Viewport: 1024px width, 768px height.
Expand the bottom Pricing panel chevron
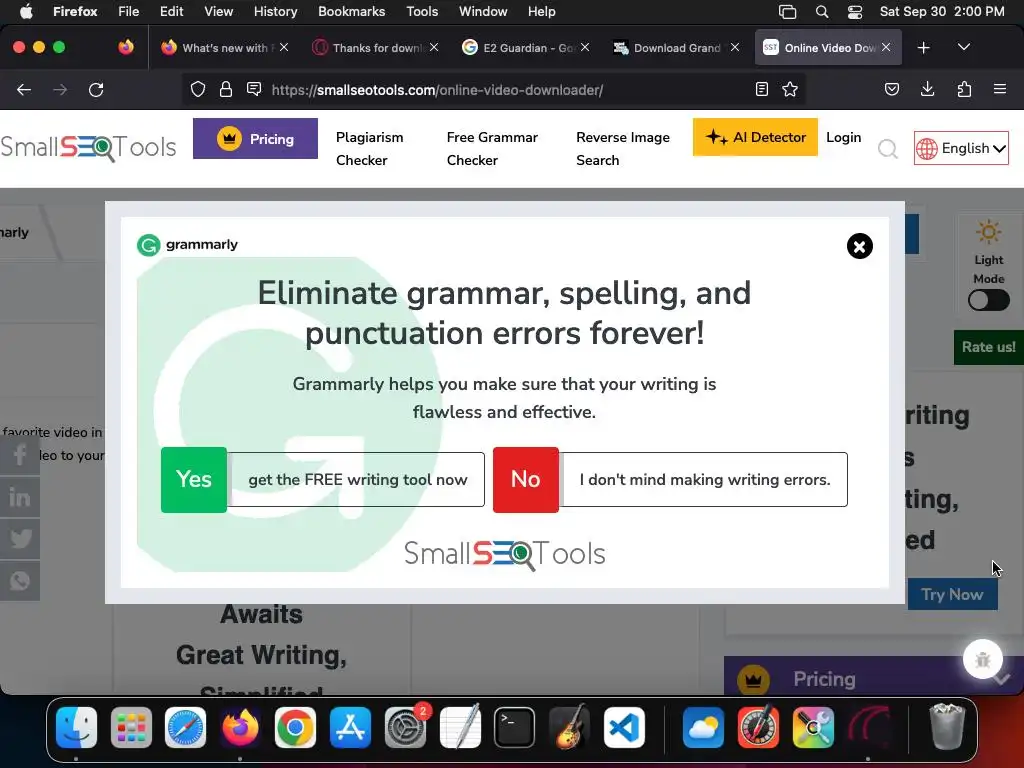[1001, 679]
